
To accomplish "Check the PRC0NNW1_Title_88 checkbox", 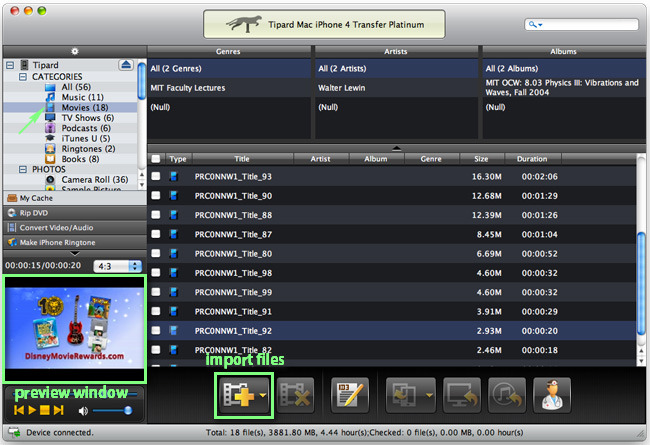I will point(156,215).
